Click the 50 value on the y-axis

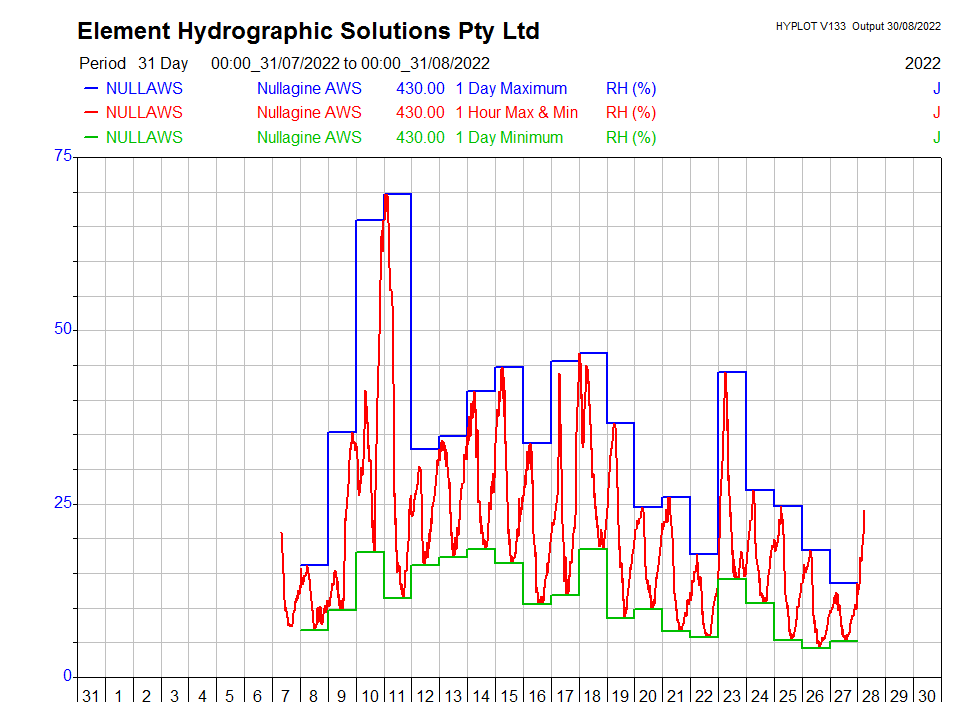coord(63,330)
